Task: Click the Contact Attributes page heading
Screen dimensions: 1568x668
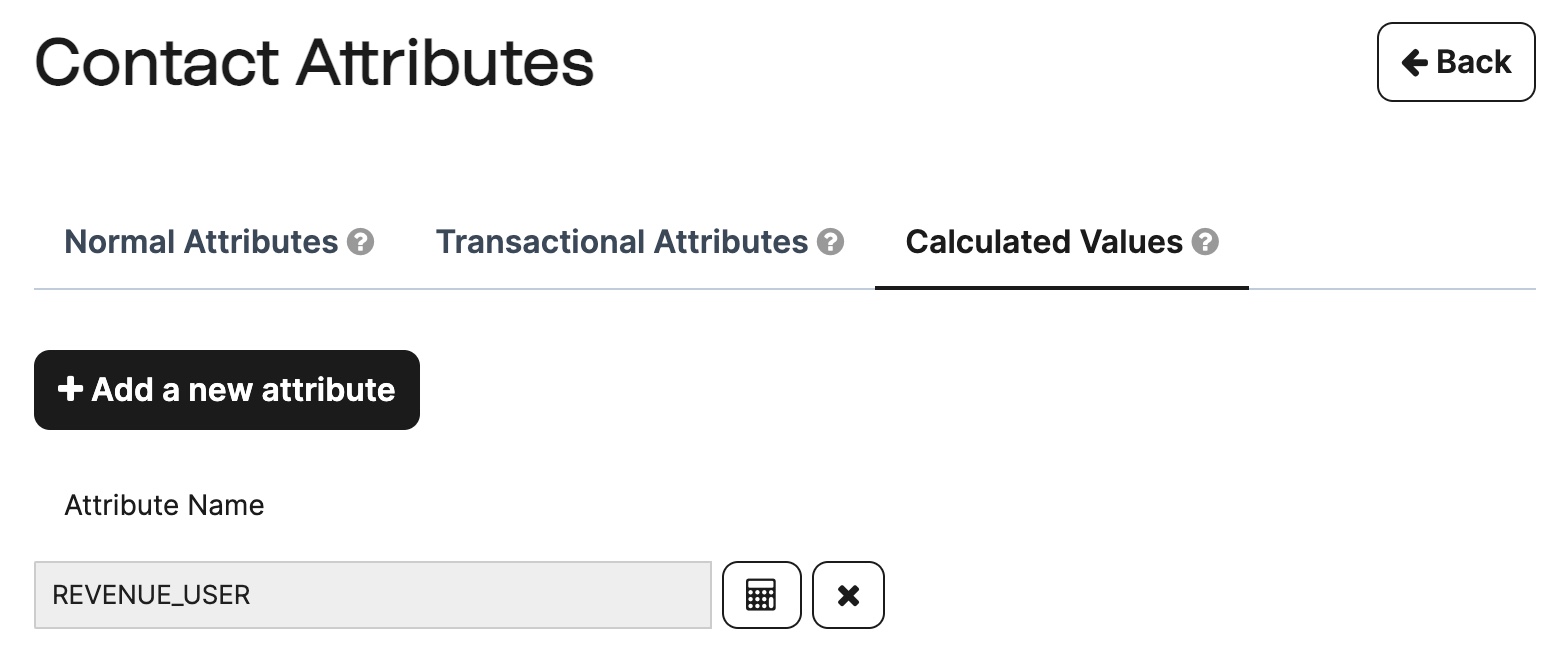Action: point(314,62)
